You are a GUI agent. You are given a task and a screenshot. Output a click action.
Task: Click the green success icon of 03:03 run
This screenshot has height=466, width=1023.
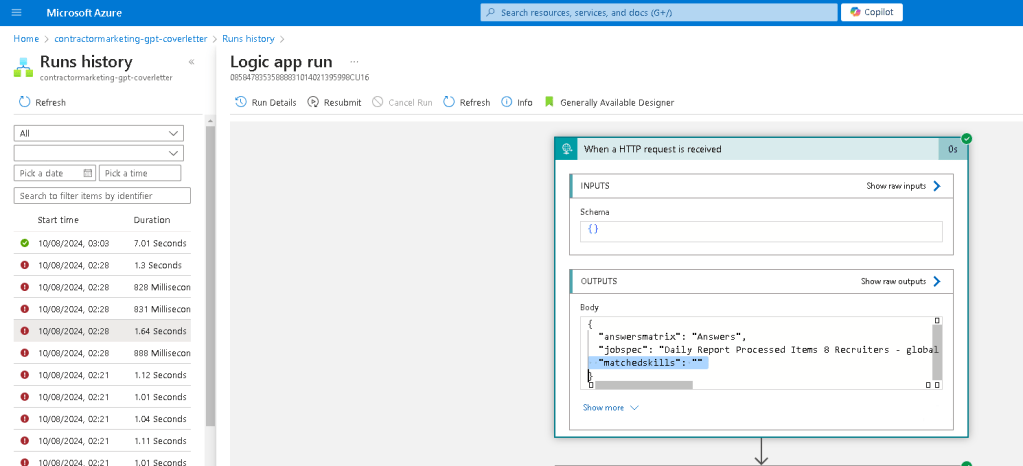25,243
